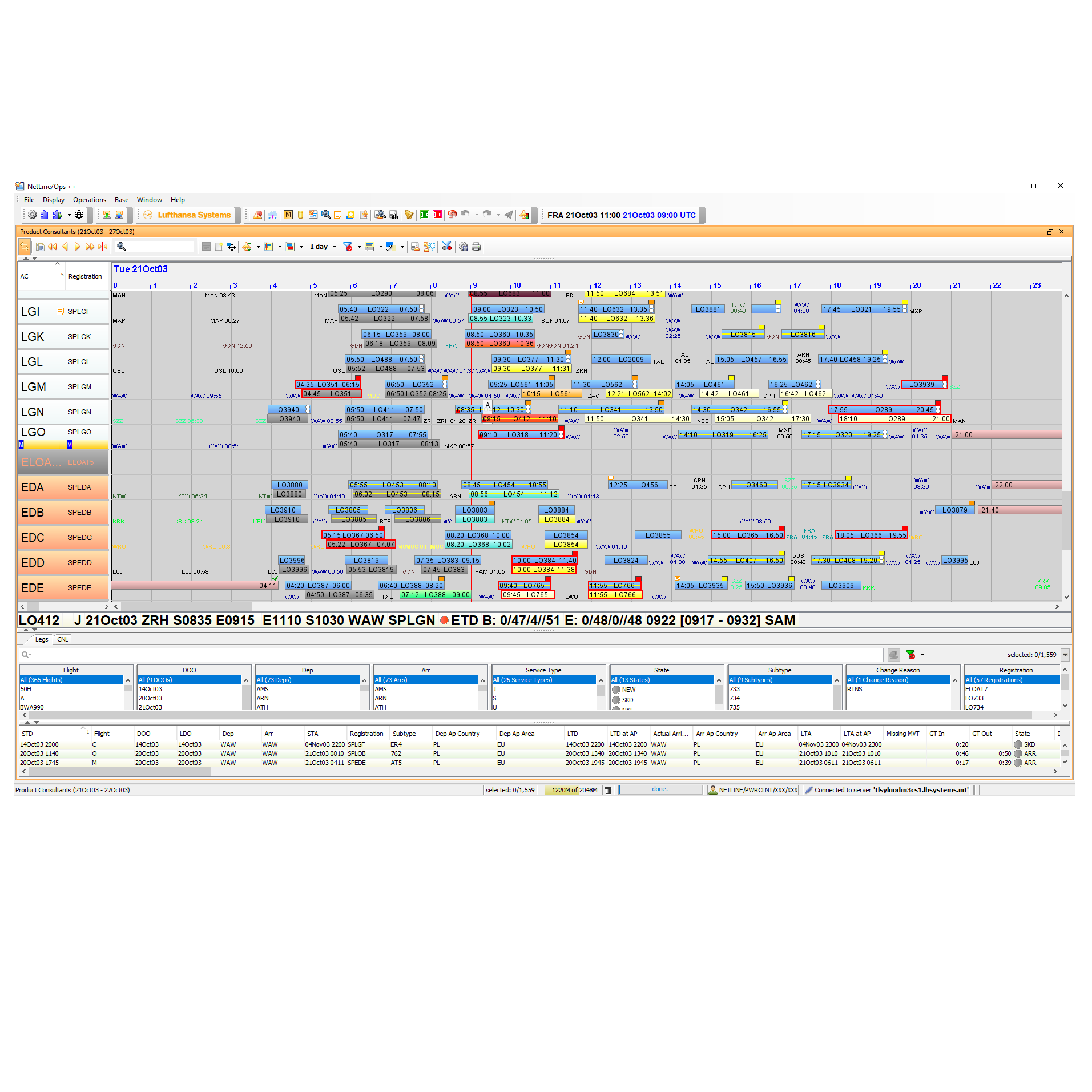Viewport: 1092px width, 1092px height.
Task: Switch to the CNL tab
Action: click(63, 639)
